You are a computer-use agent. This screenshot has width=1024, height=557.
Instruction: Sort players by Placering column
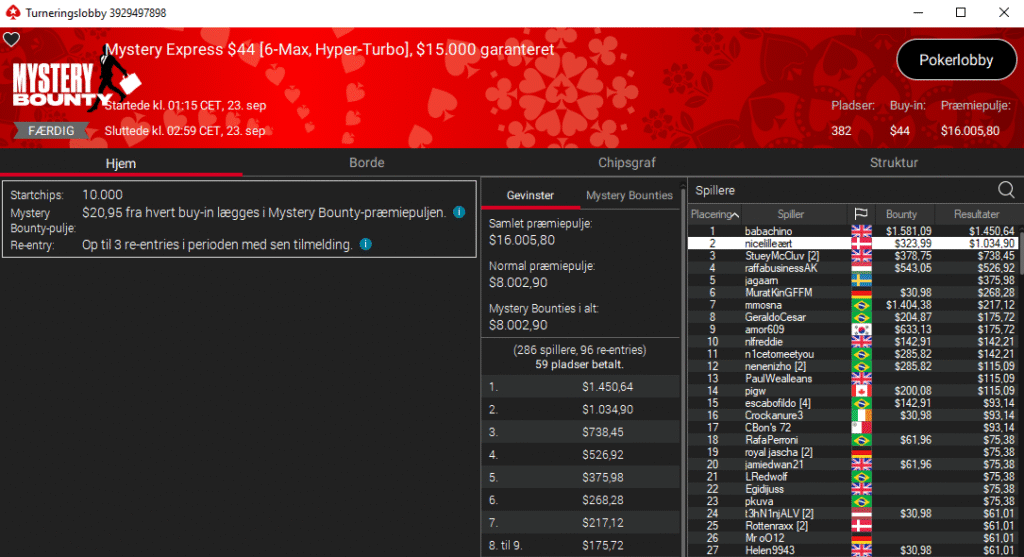714,214
